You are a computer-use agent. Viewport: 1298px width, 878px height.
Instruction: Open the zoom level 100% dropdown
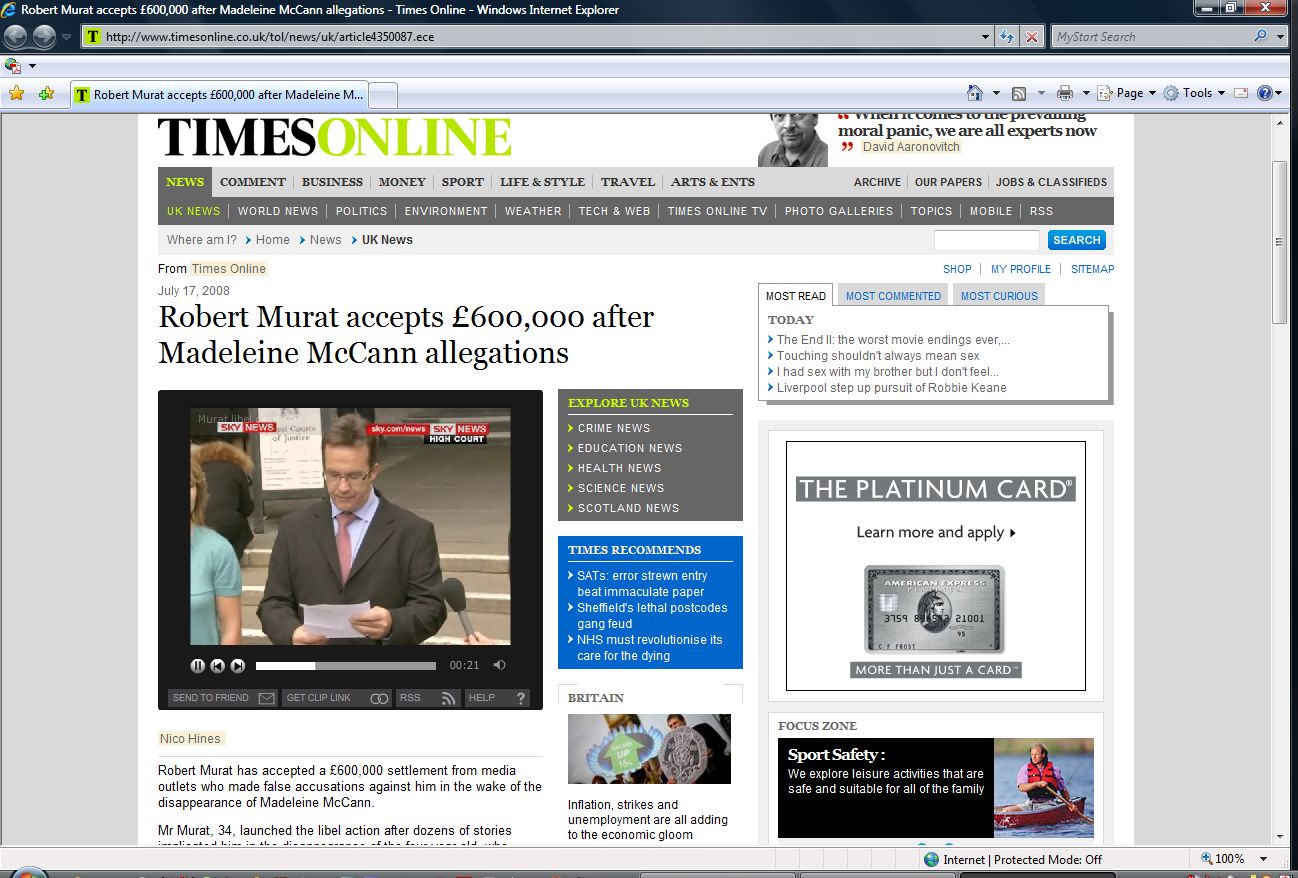[1264, 859]
